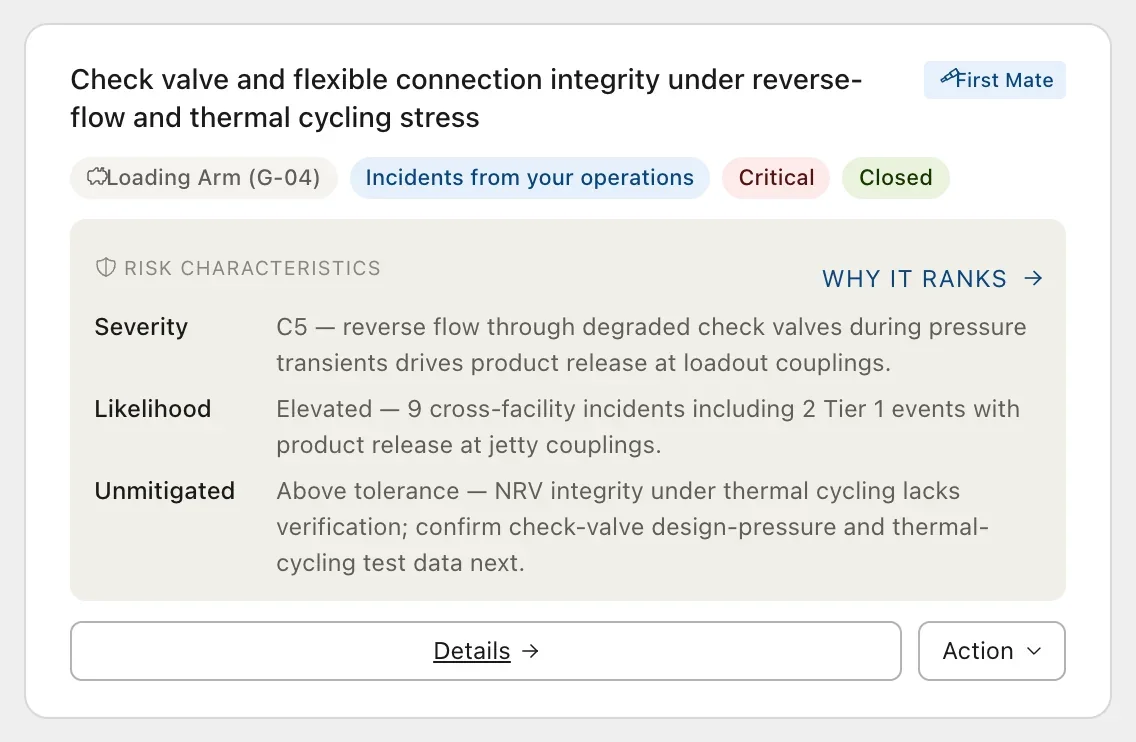1136x742 pixels.
Task: Click the Likelihood row label
Action: (153, 409)
